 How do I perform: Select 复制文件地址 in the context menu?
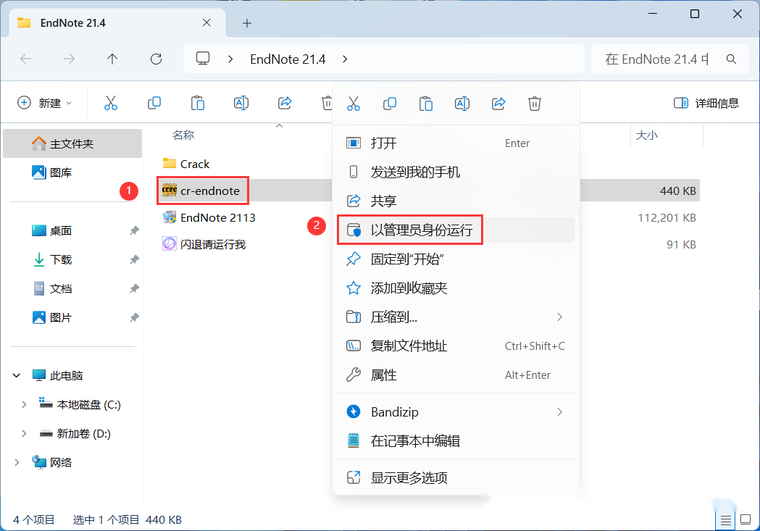tap(456, 346)
